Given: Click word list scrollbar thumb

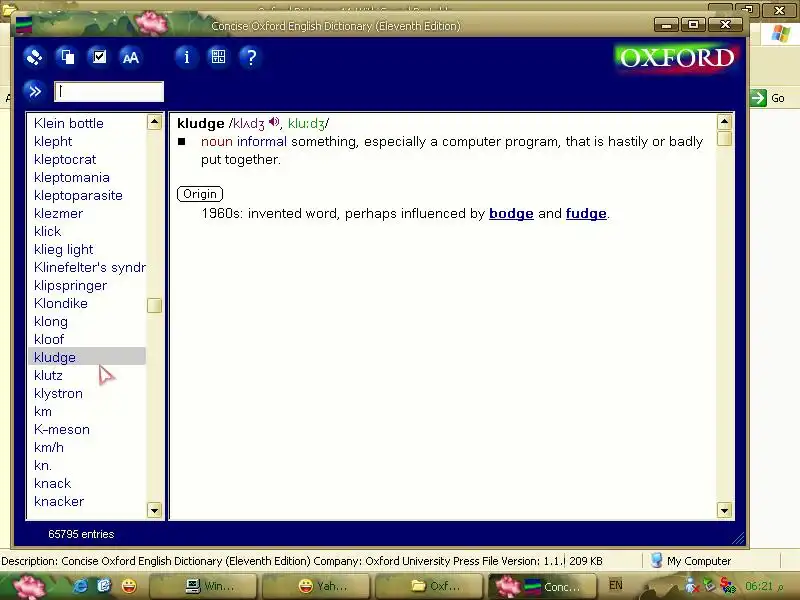Looking at the screenshot, I should [x=154, y=306].
